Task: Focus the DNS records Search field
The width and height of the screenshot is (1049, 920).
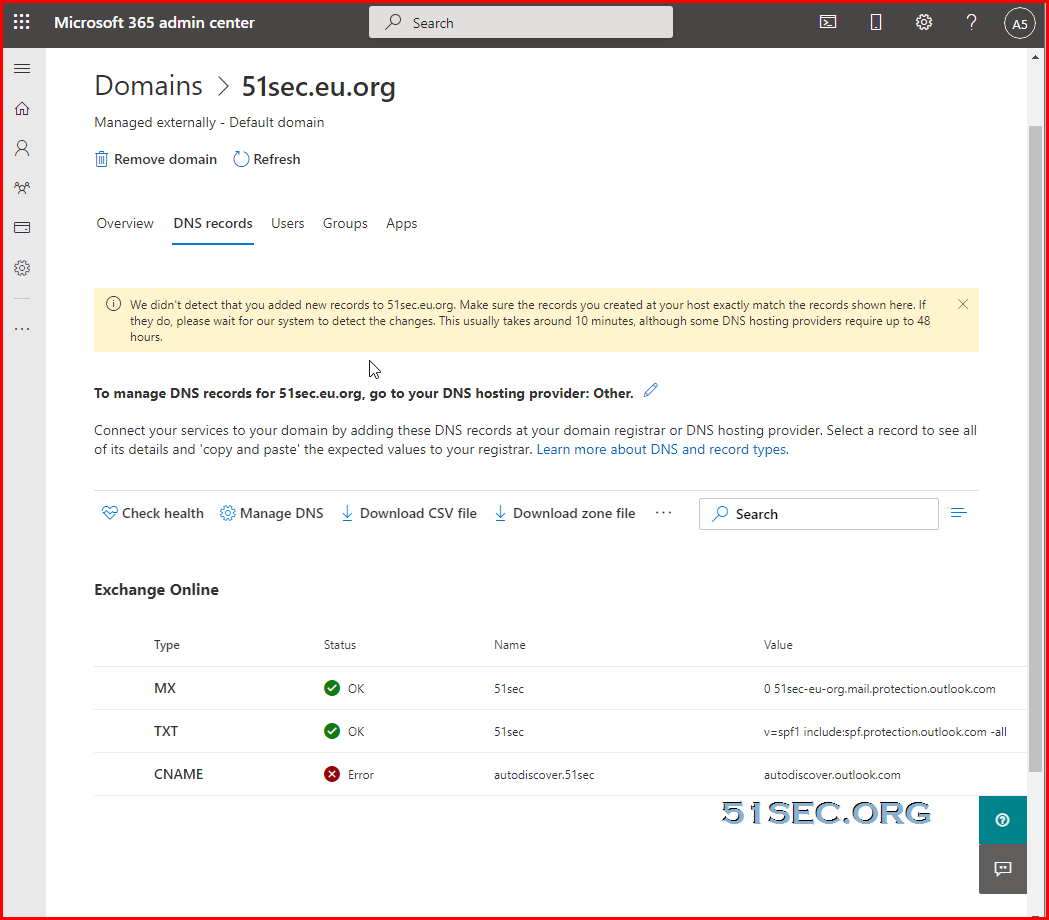Action: coord(819,514)
